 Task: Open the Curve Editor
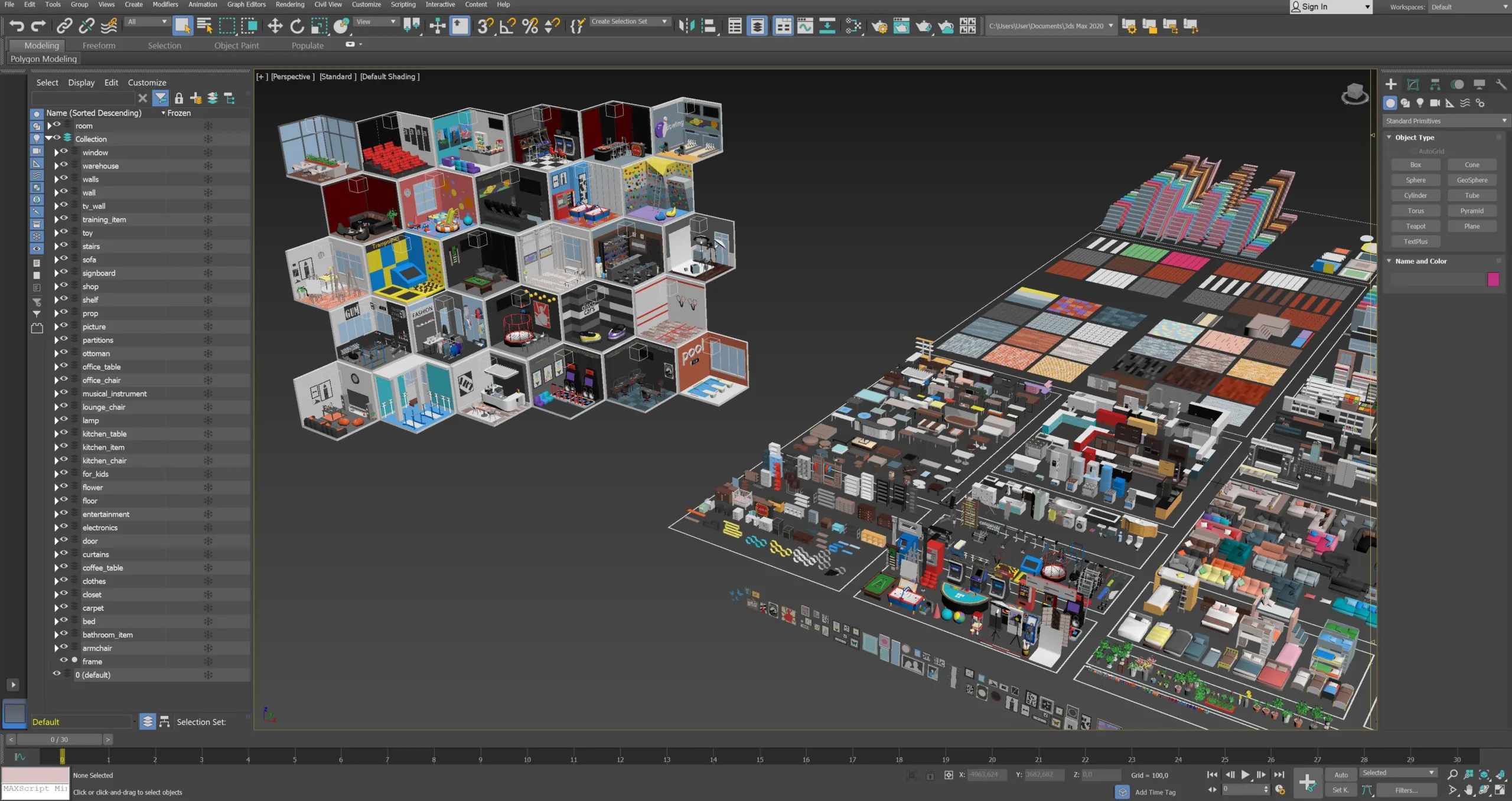(x=805, y=25)
